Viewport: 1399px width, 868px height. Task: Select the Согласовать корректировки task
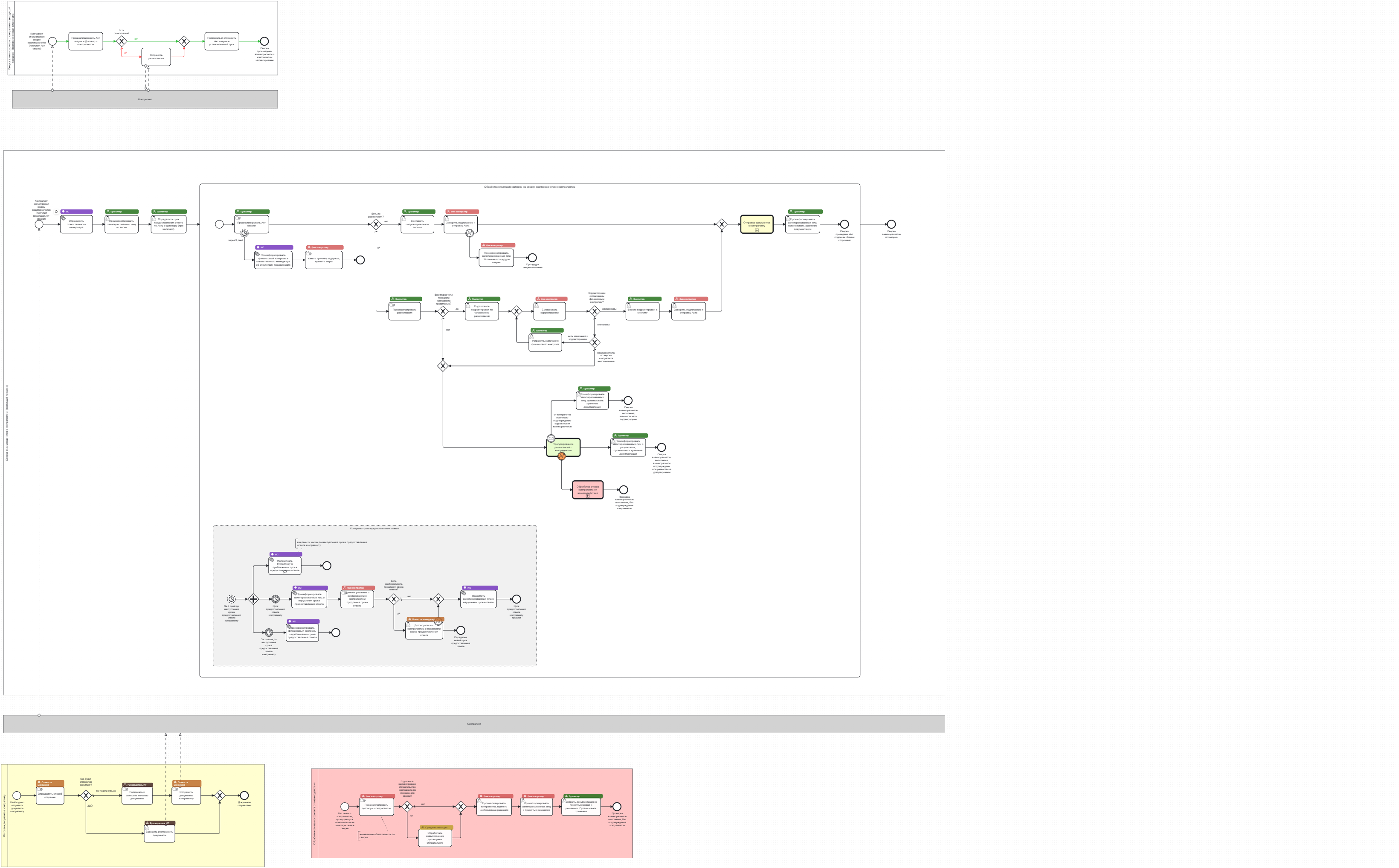pos(549,311)
